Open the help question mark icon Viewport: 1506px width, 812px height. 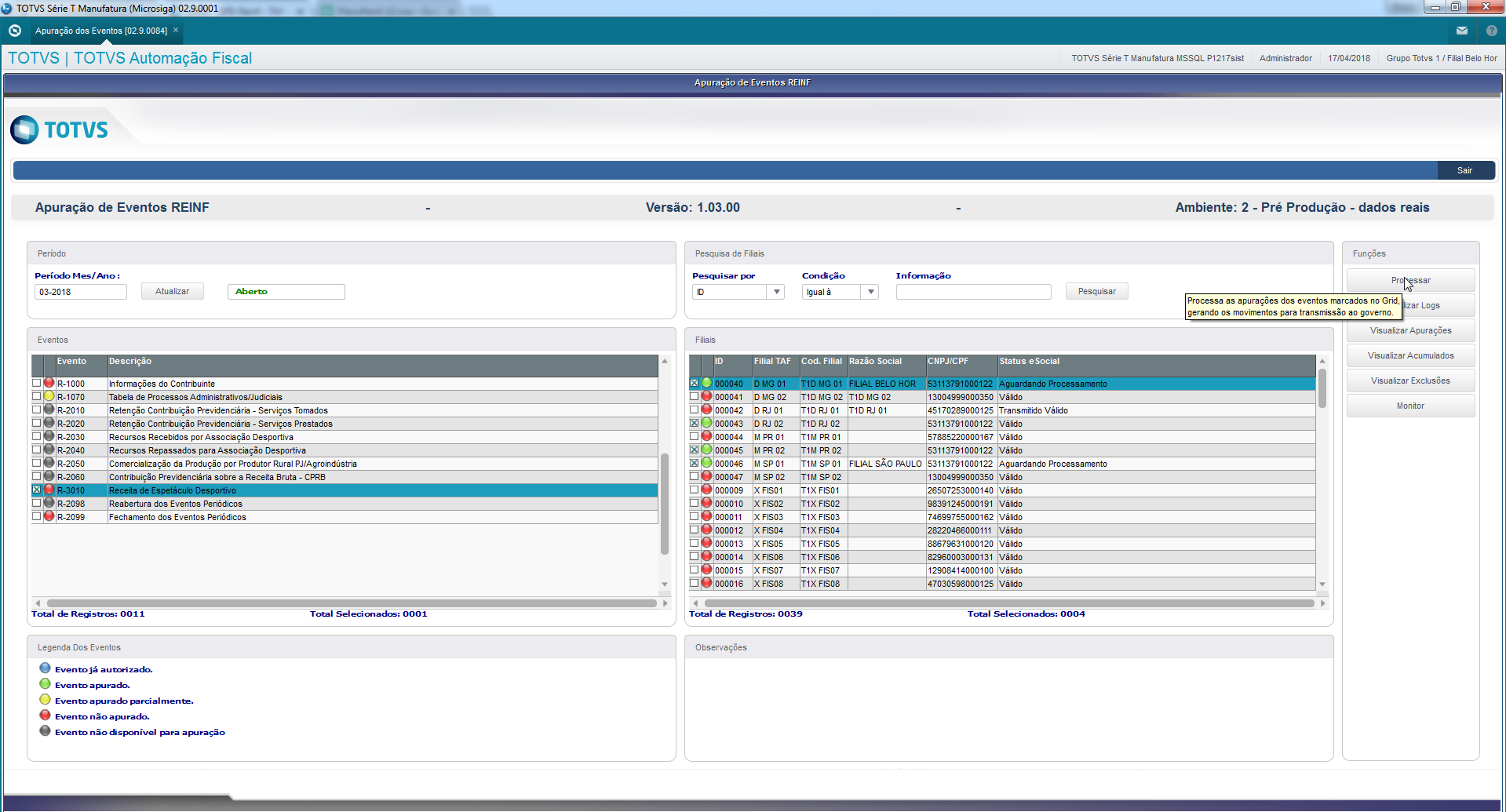tap(1491, 31)
